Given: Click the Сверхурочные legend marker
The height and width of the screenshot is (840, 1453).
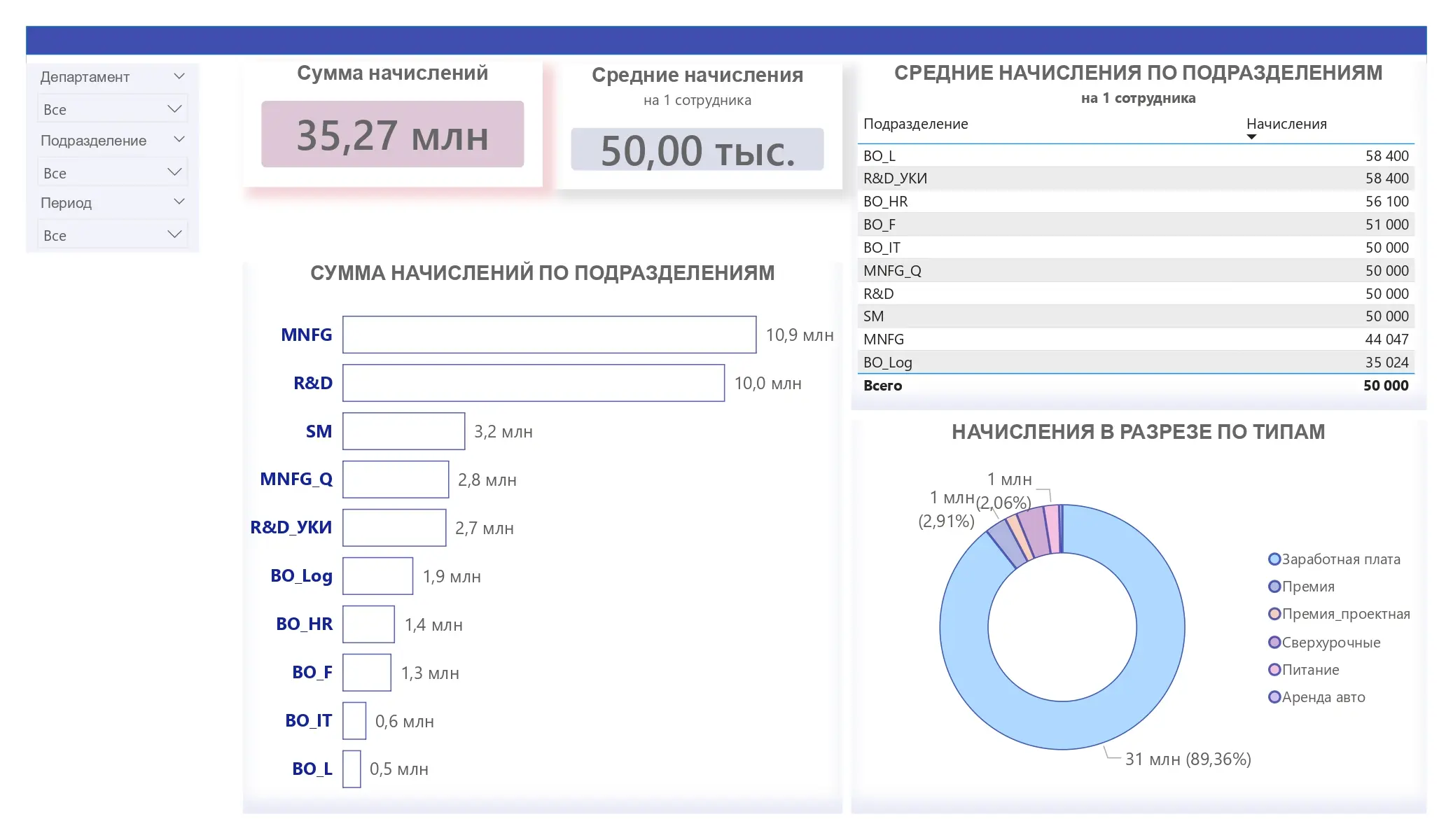Looking at the screenshot, I should click(1274, 642).
